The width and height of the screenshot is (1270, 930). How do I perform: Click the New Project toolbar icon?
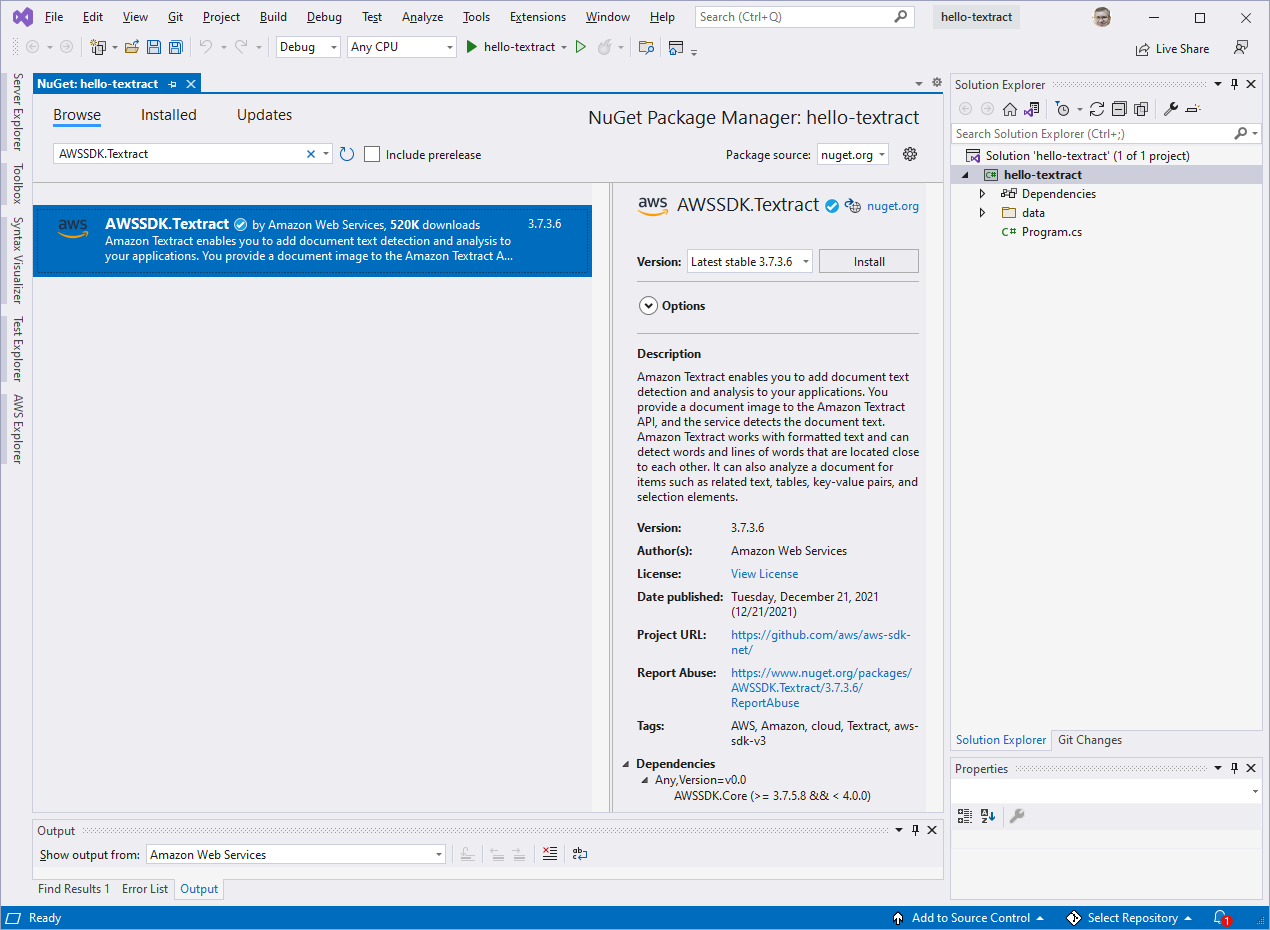[98, 47]
